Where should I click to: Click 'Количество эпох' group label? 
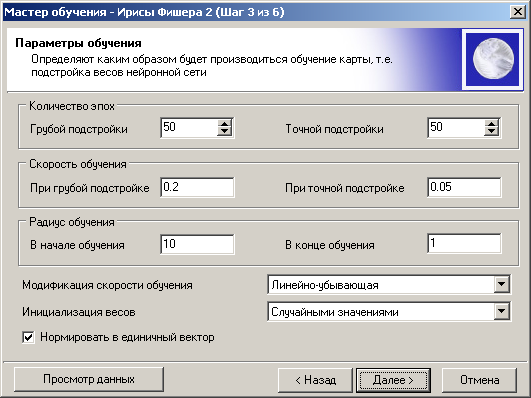(x=72, y=106)
